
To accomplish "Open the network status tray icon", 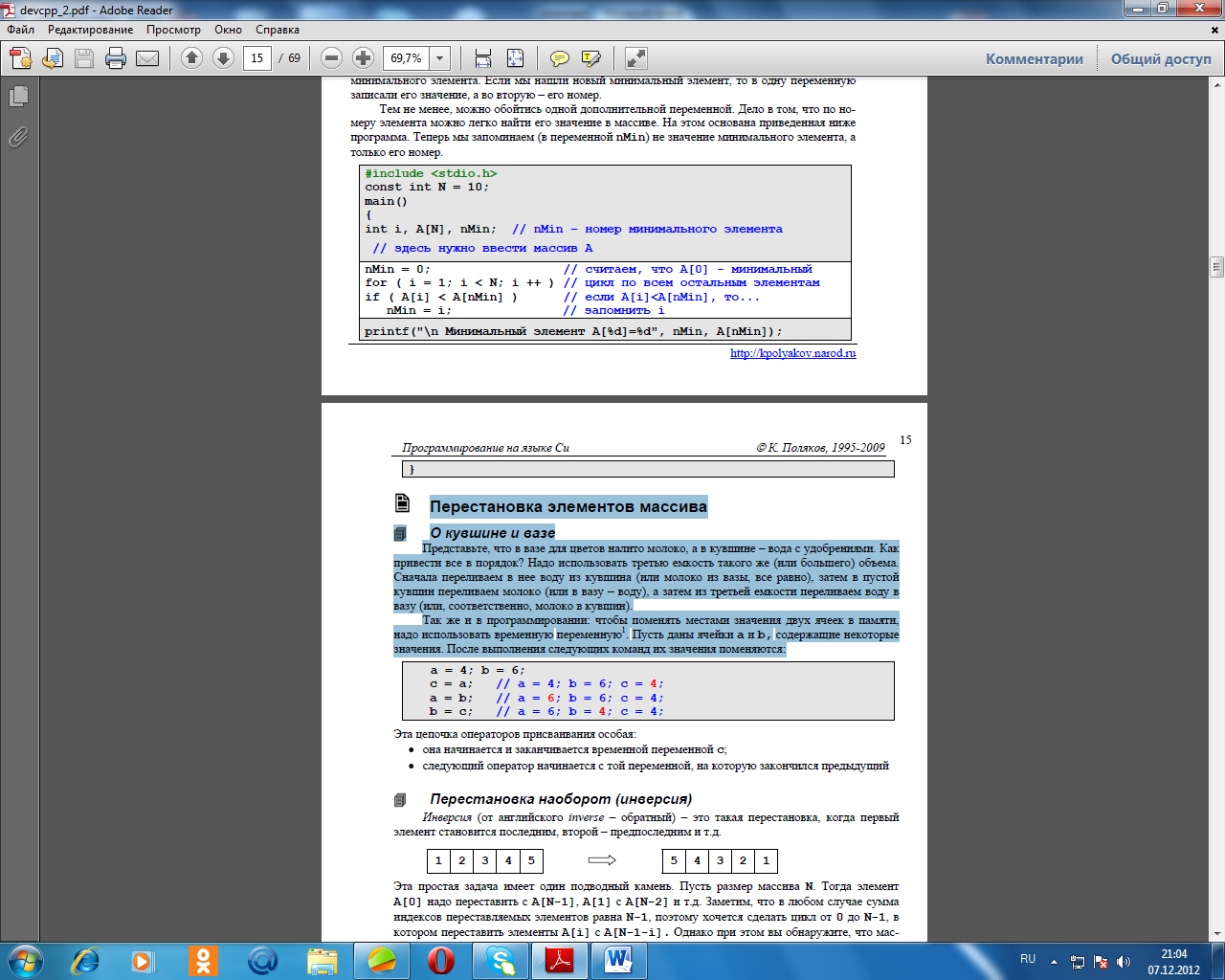I will pyautogui.click(x=1078, y=962).
